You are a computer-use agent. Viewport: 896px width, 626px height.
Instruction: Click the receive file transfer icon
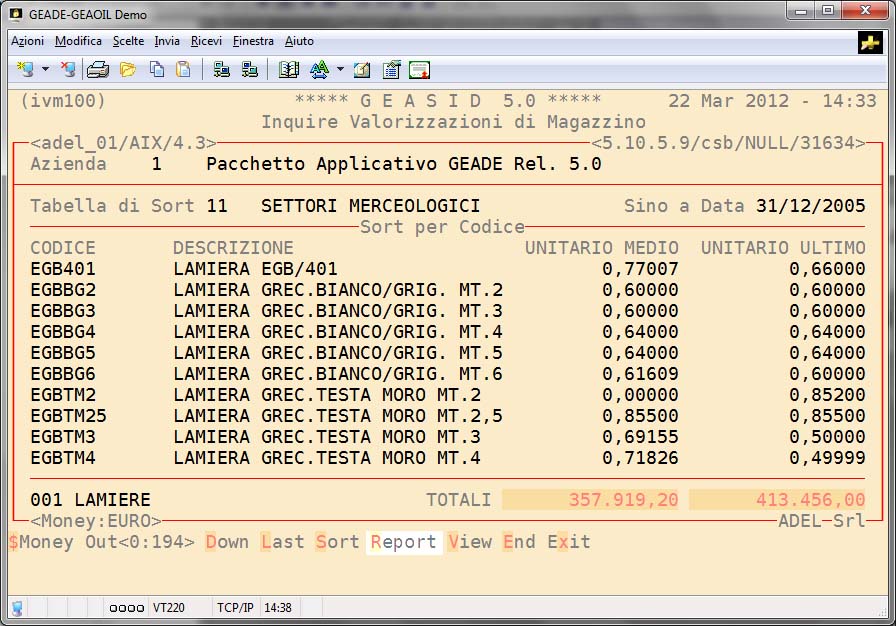tap(250, 70)
